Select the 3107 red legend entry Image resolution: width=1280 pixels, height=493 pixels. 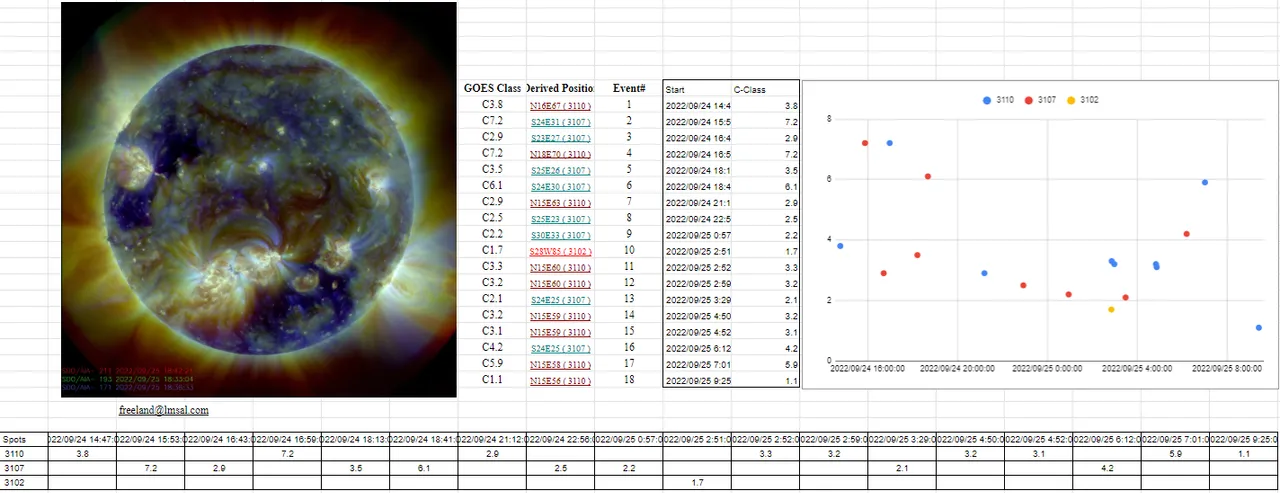coord(1041,100)
